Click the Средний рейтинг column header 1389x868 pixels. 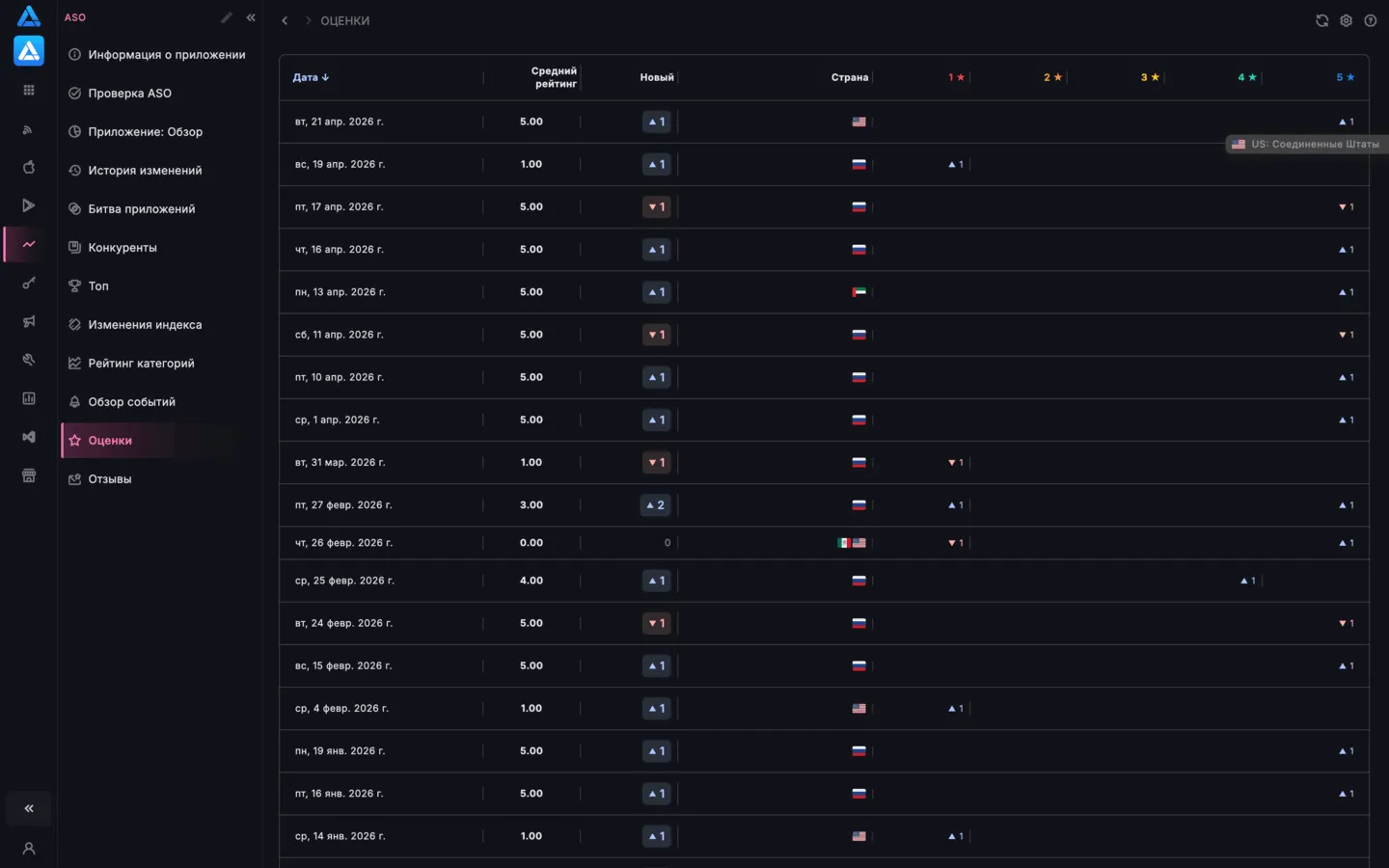(x=554, y=77)
